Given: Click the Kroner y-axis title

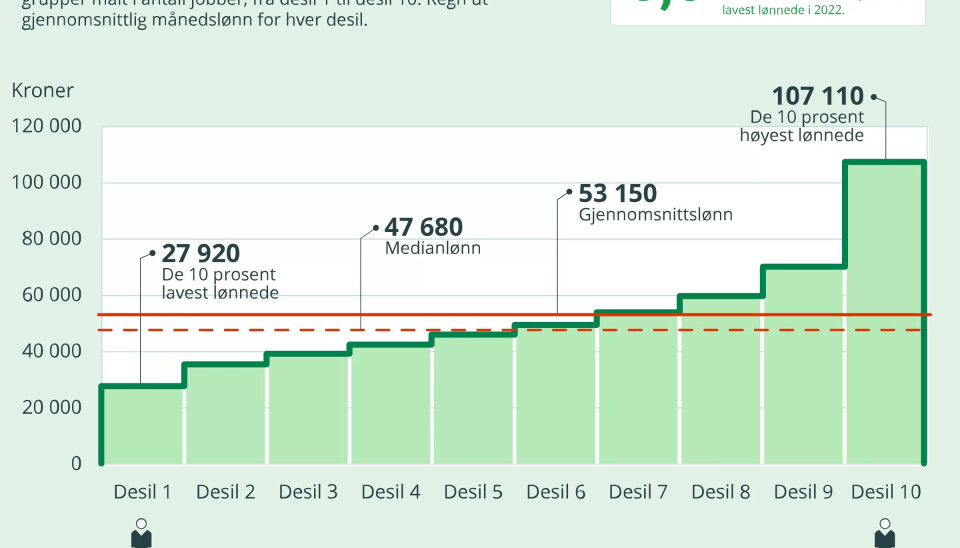Looking at the screenshot, I should point(43,91).
